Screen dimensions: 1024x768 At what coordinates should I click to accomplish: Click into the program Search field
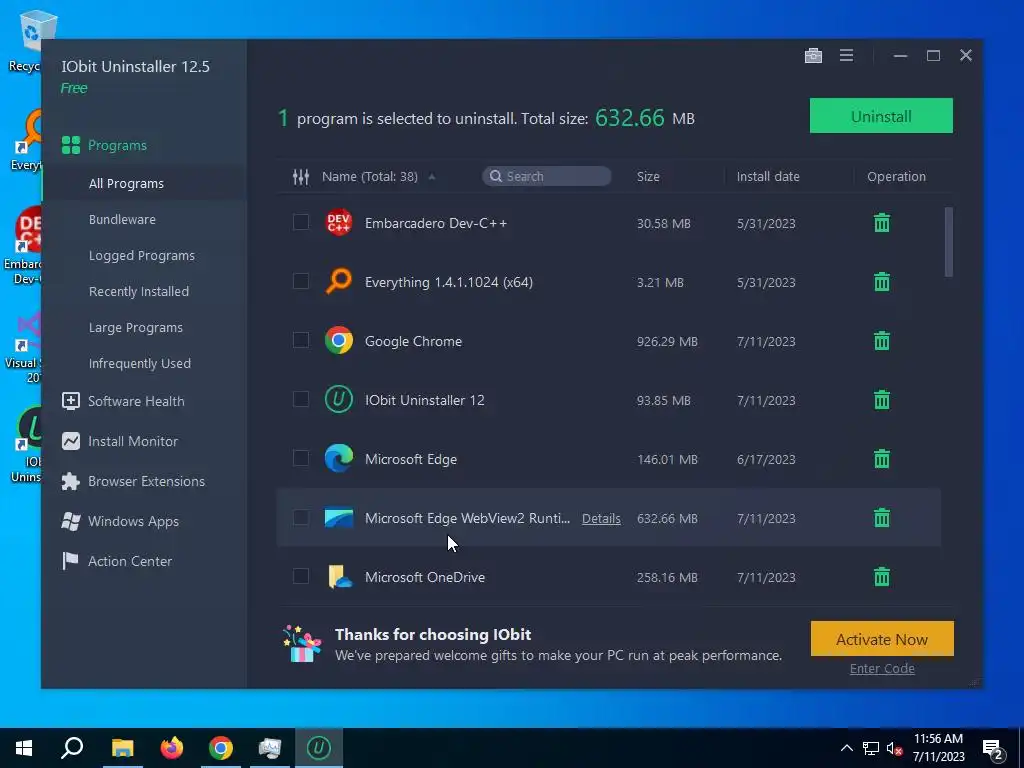tap(547, 176)
